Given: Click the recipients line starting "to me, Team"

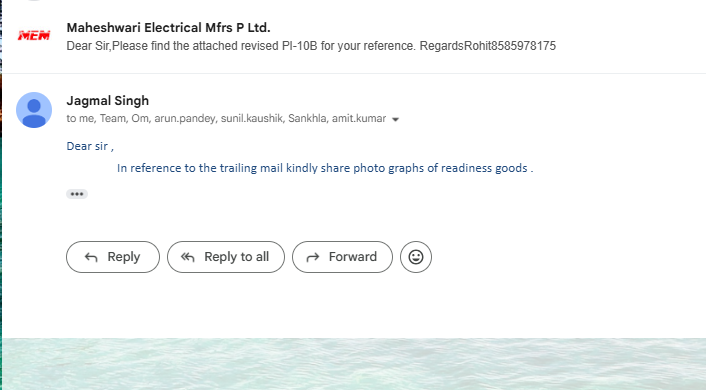Looking at the screenshot, I should (226, 118).
